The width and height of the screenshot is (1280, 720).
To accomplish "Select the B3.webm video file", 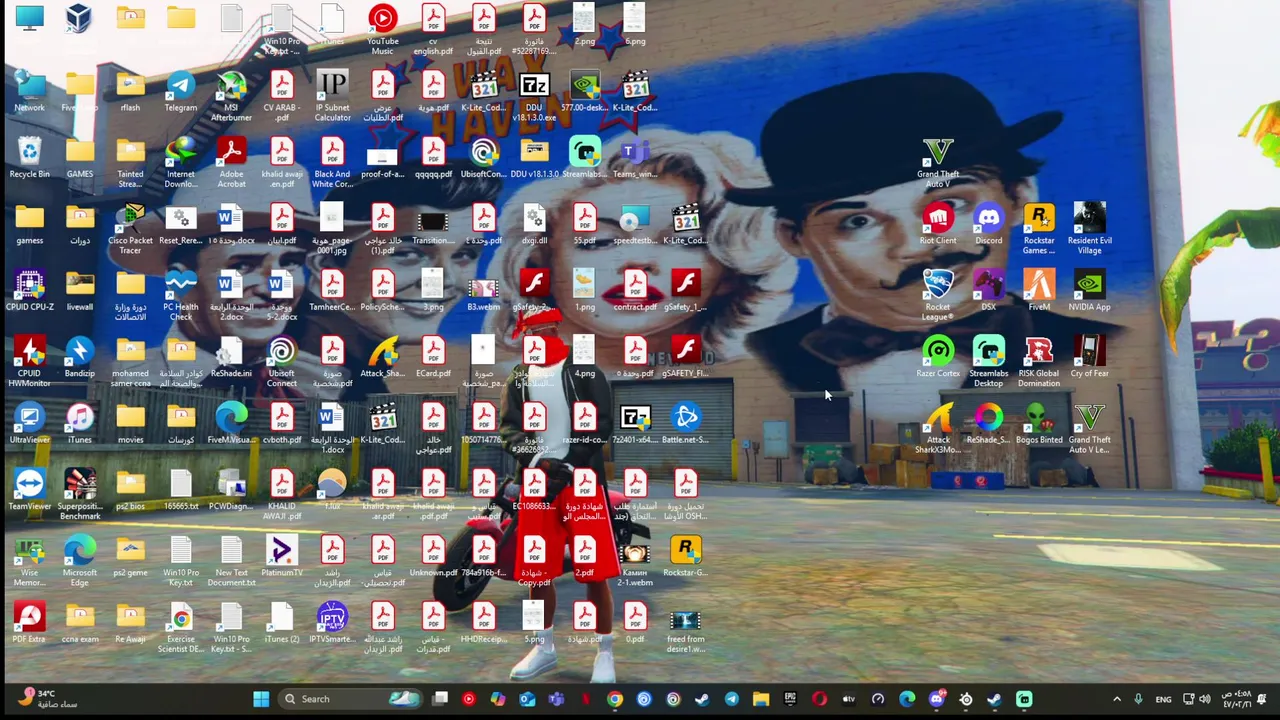I will pyautogui.click(x=483, y=291).
